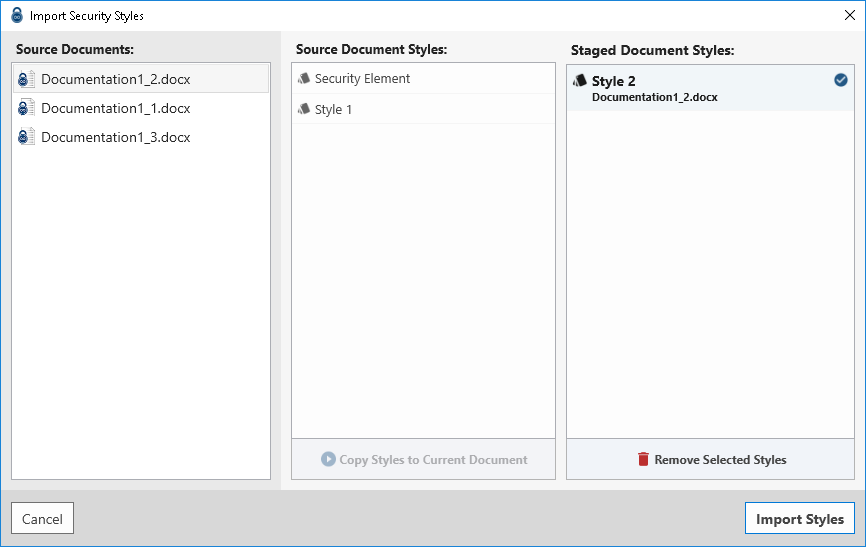Screen dimensions: 866x547
Task: Click the red trash can icon
Action: pyautogui.click(x=643, y=460)
